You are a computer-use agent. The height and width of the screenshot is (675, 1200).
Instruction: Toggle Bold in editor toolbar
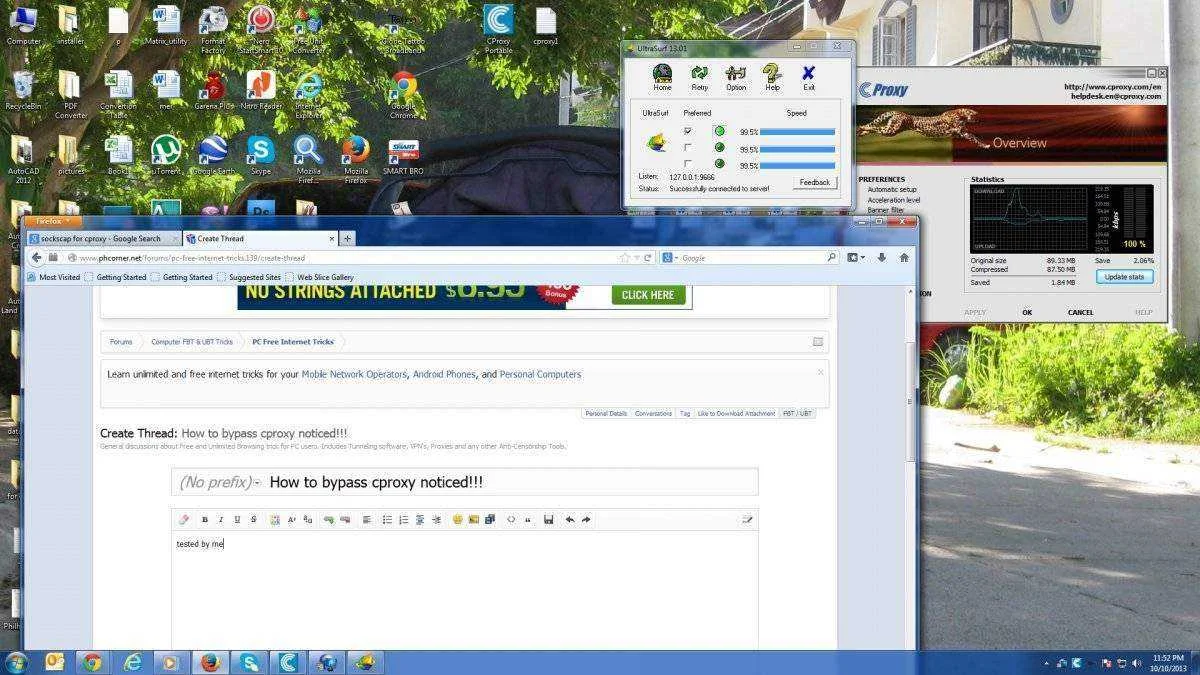[x=205, y=519]
